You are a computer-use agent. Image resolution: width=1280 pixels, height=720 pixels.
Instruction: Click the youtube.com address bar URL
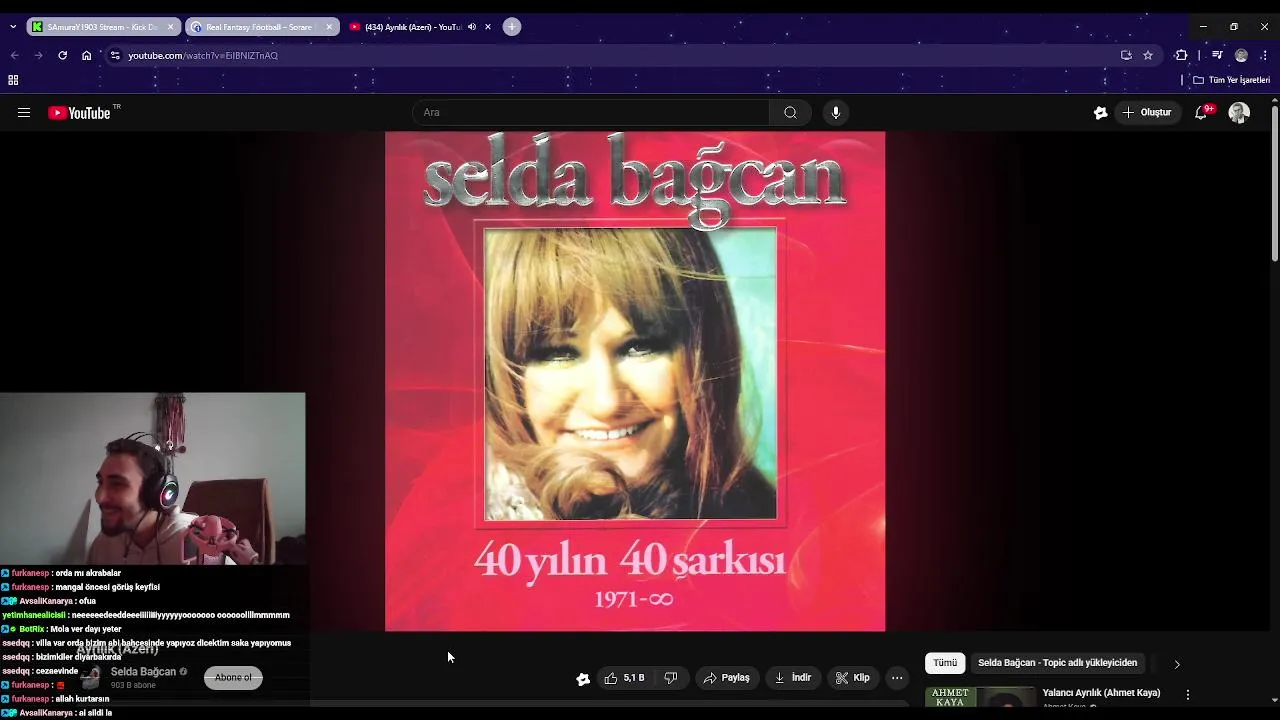[203, 55]
